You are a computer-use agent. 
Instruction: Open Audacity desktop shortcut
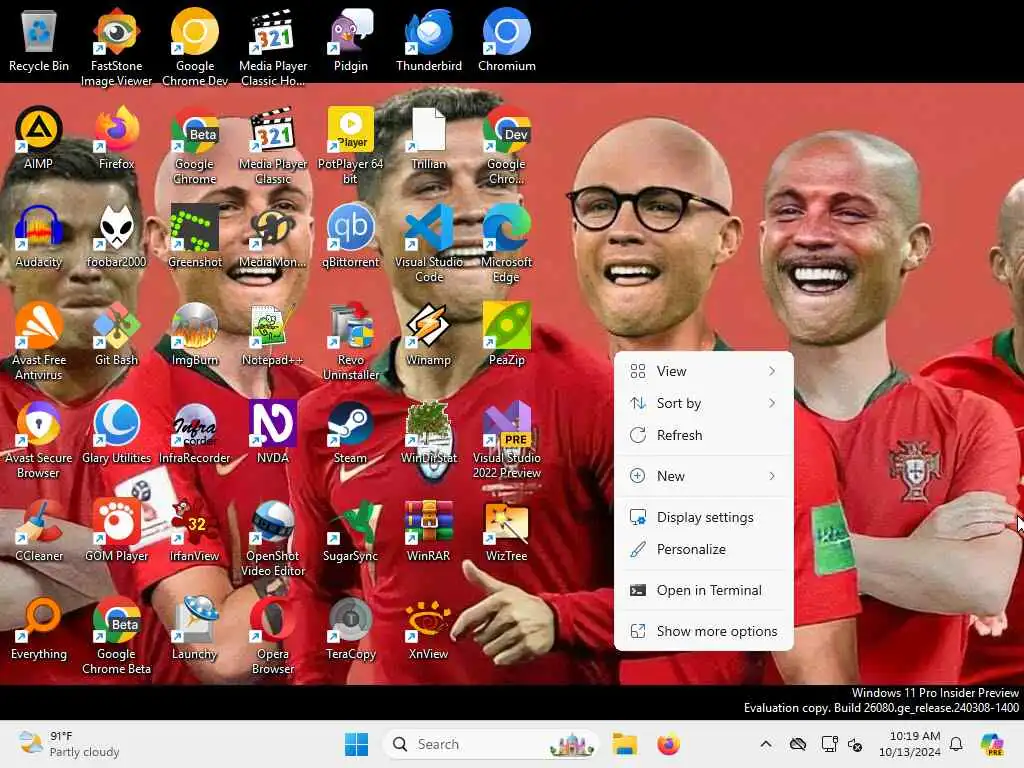pos(39,236)
